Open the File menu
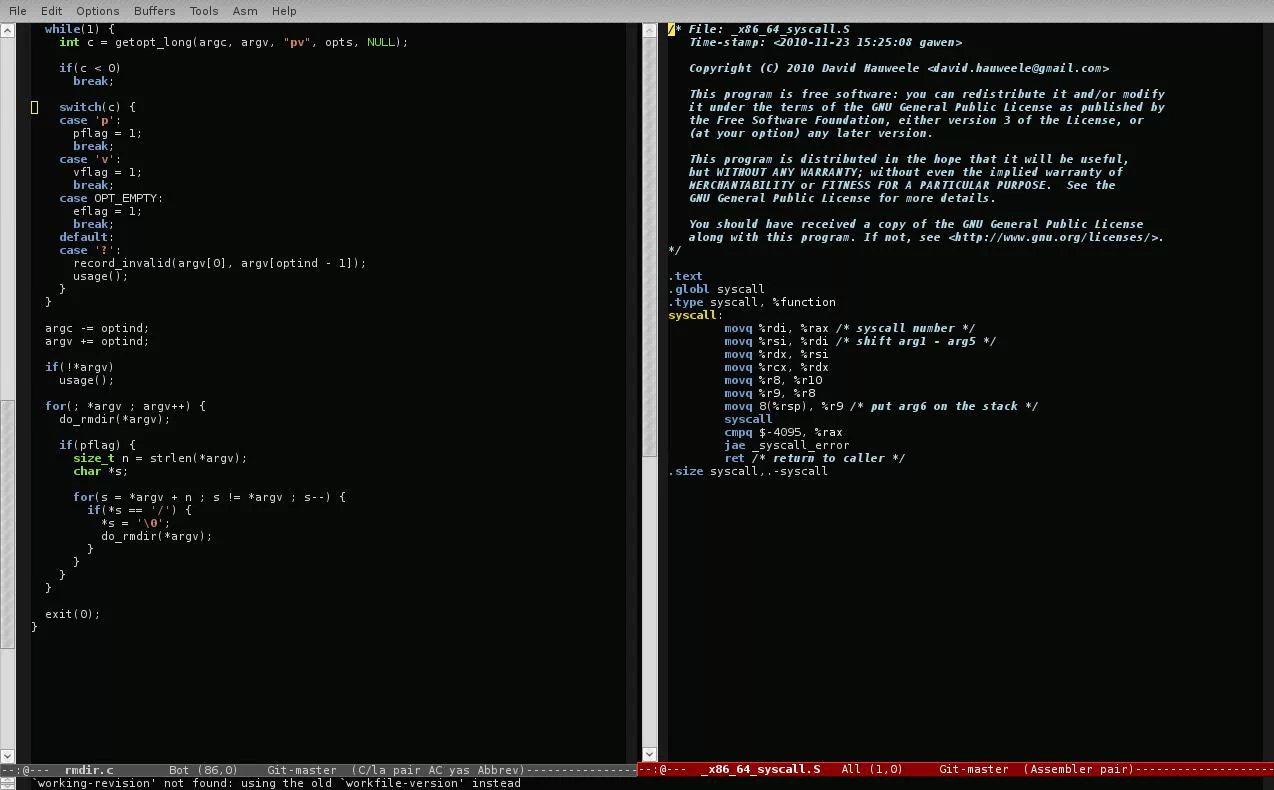This screenshot has height=790, width=1274. (17, 11)
